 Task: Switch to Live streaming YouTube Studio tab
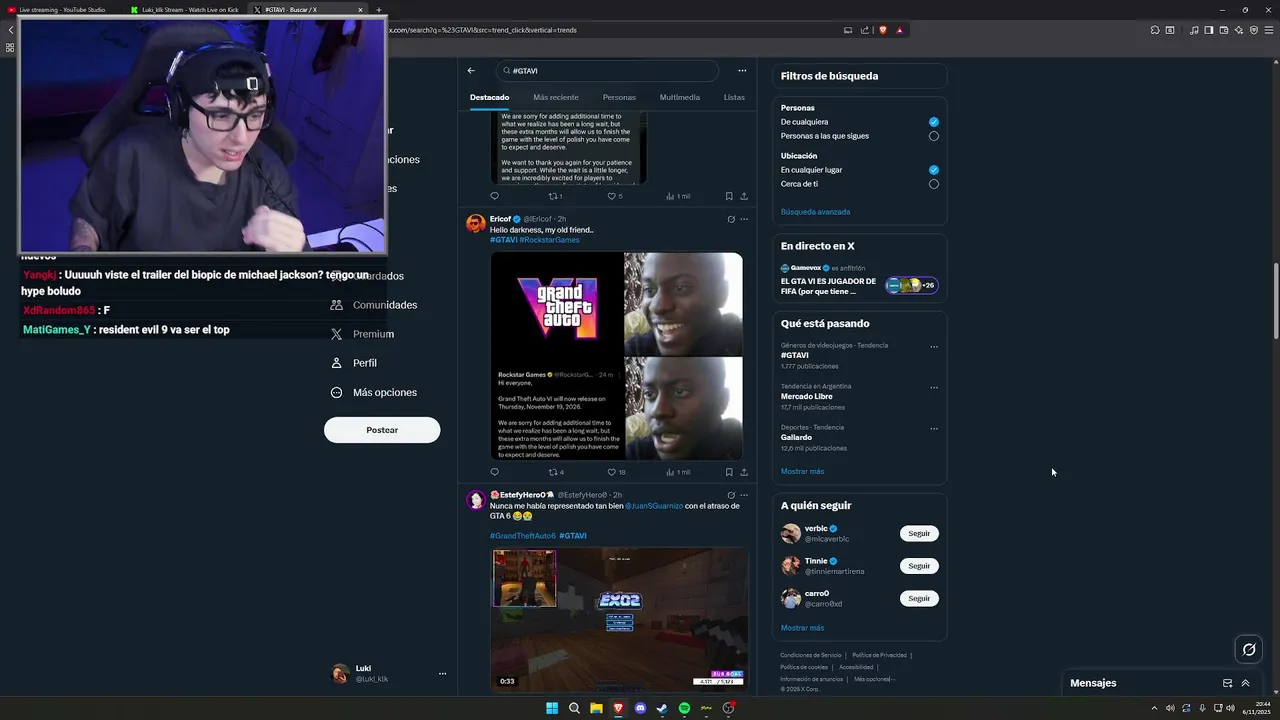61,10
